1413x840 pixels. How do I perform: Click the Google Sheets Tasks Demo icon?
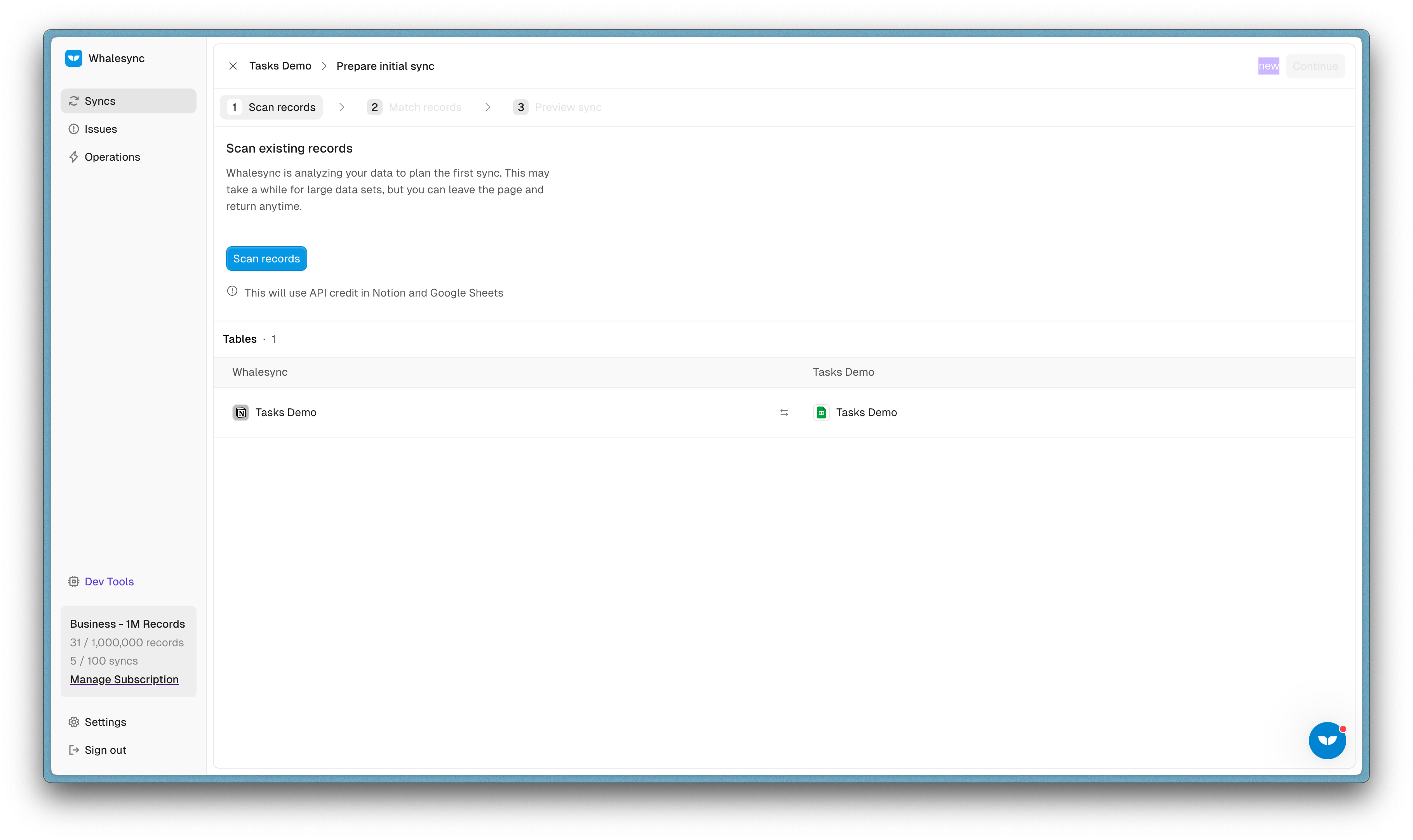point(821,413)
